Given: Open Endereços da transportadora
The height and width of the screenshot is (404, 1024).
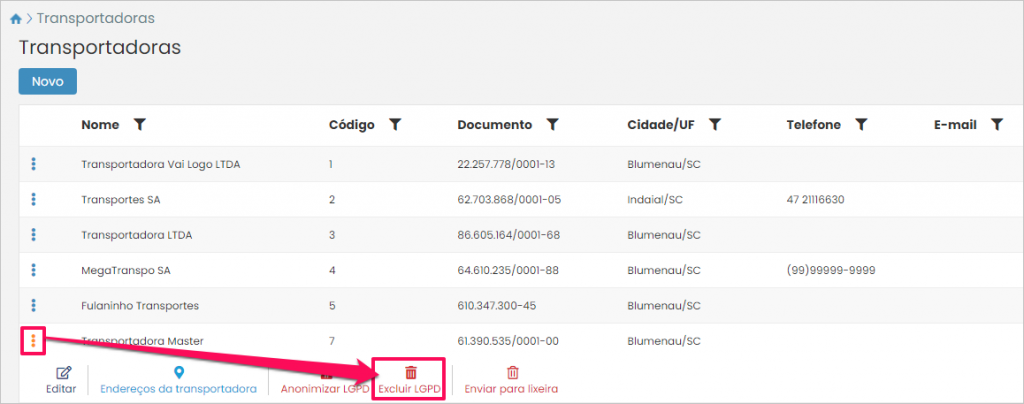Looking at the screenshot, I should click(x=179, y=380).
